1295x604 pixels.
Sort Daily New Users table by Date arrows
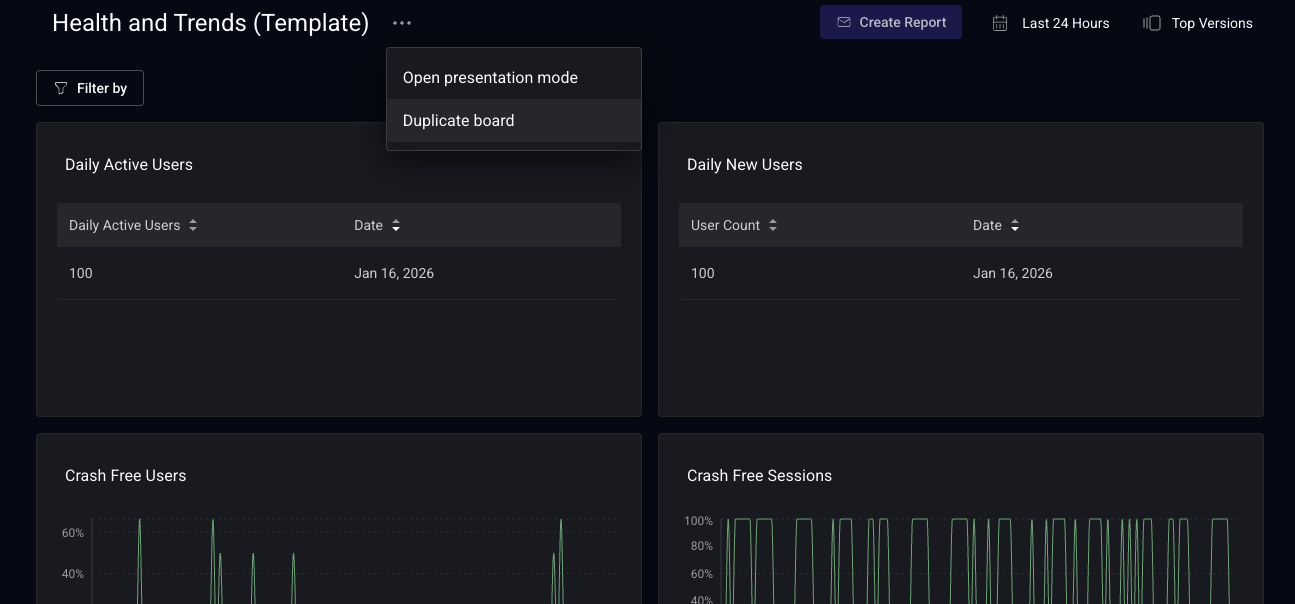click(1015, 226)
